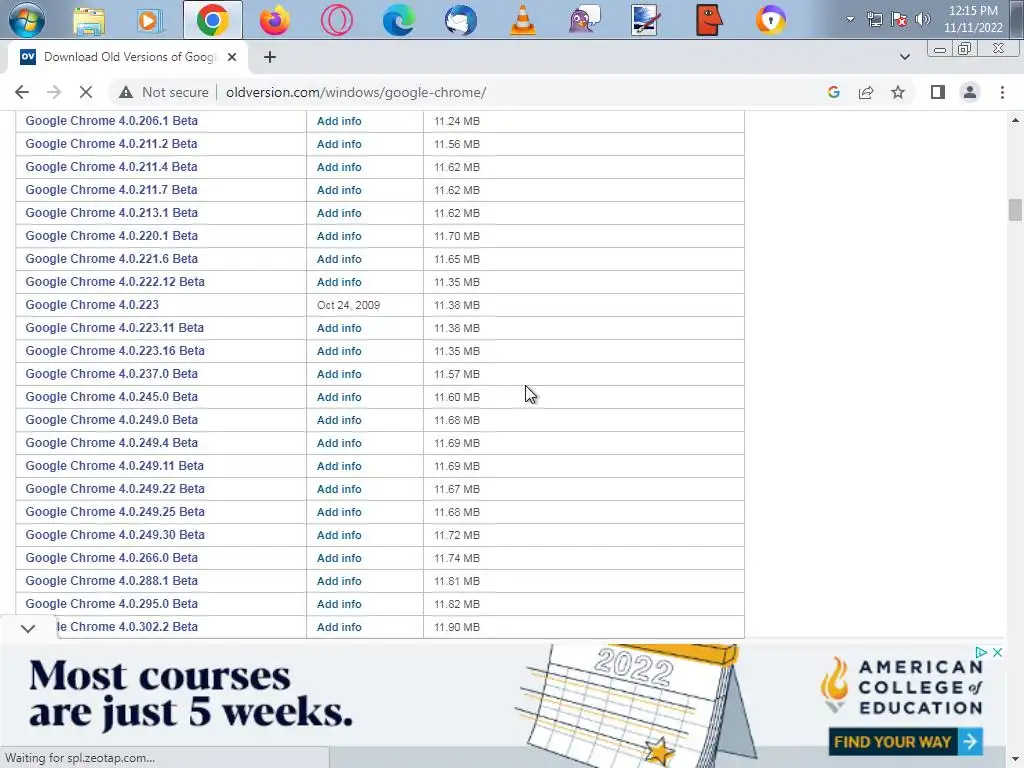Screen dimensions: 1024x768
Task: Launch Windows Media Player taskbar icon
Action: coord(150,21)
